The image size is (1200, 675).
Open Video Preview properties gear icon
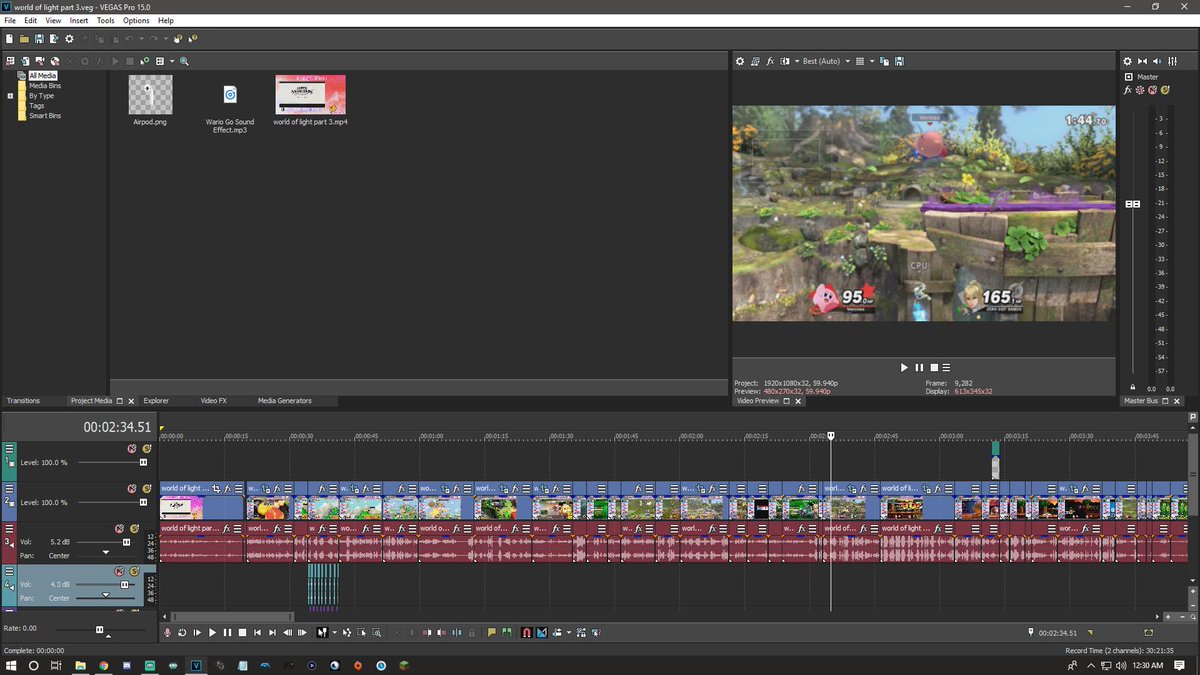pyautogui.click(x=740, y=61)
